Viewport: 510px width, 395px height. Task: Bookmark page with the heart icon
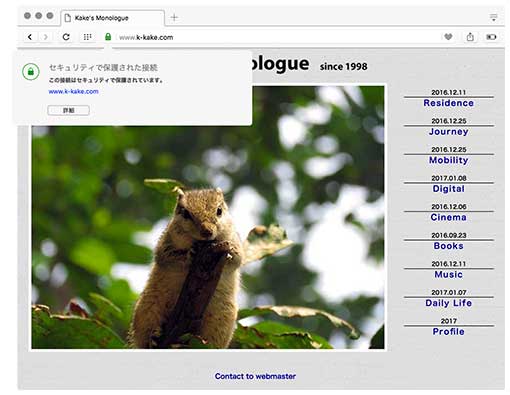coord(448,37)
